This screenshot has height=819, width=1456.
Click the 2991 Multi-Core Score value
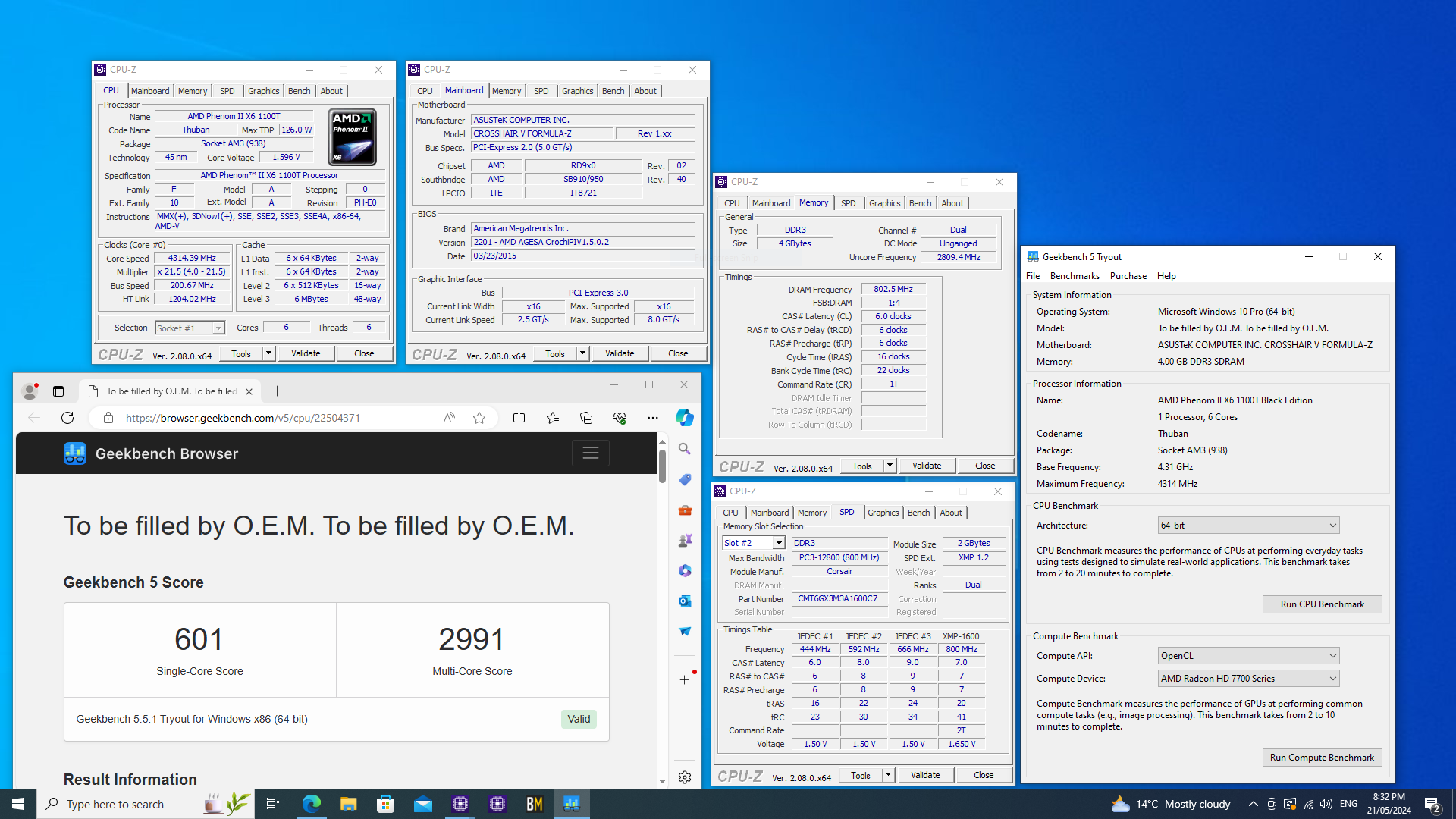(472, 639)
